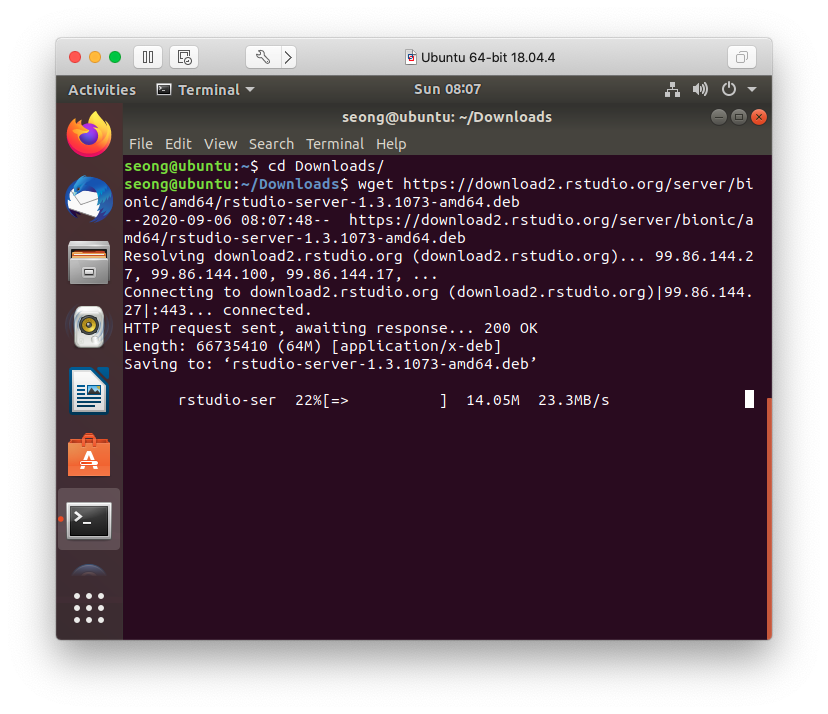Click the terminal scrollbar
Viewport: 828px width, 714px height.
click(769, 519)
